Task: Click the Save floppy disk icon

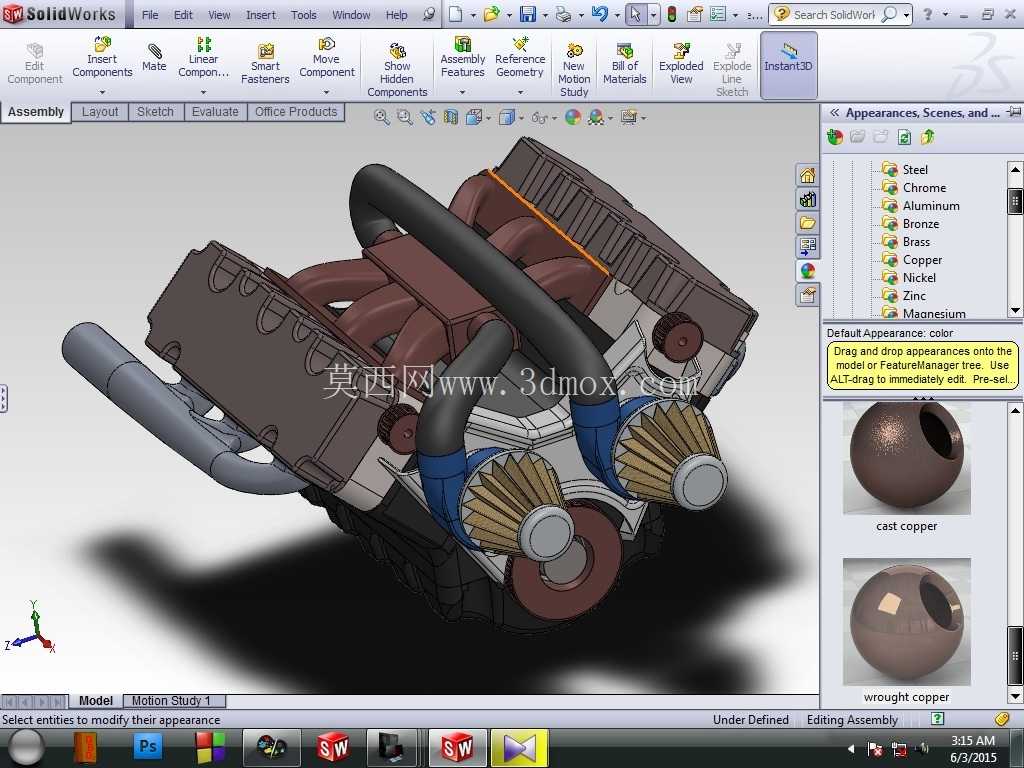Action: pos(528,14)
